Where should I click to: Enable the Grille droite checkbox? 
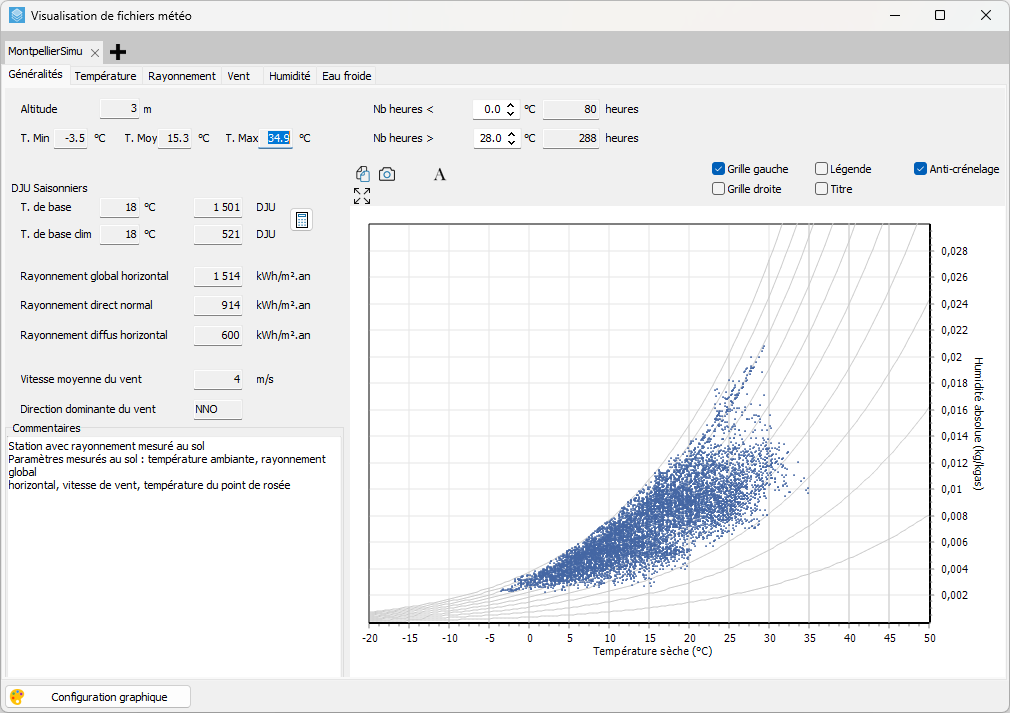[718, 188]
